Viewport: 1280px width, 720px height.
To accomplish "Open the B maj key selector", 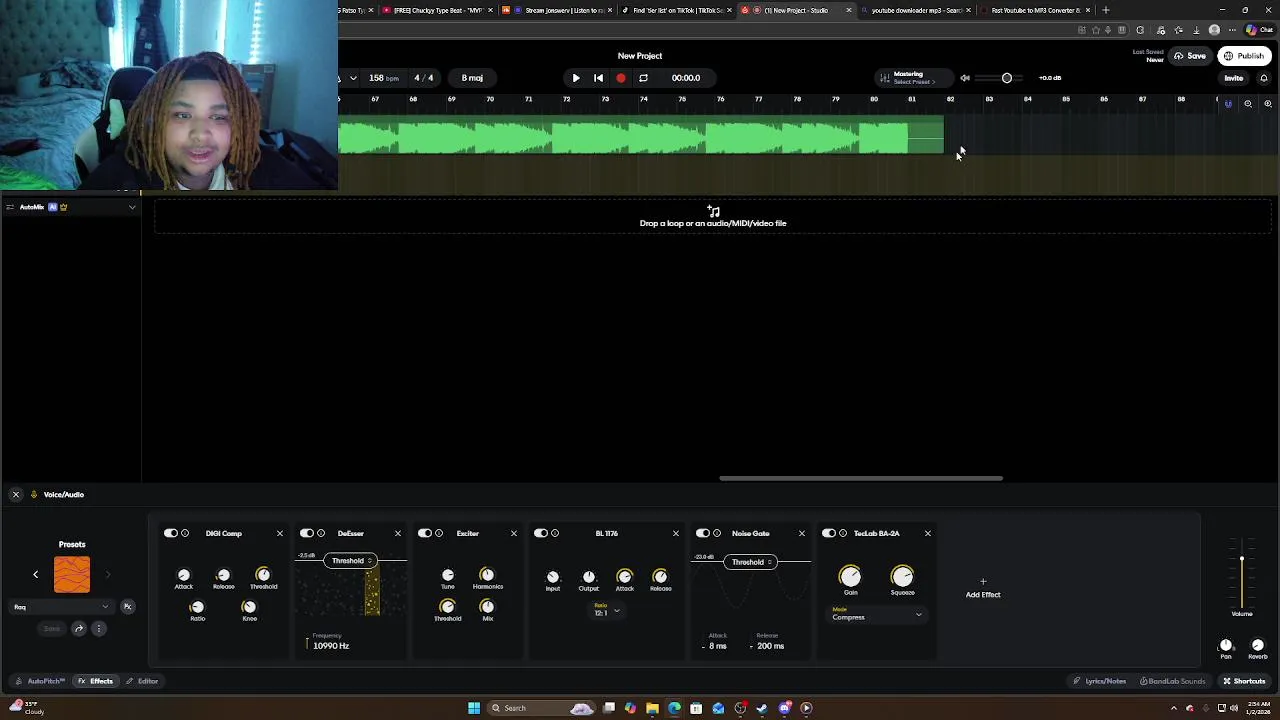I will click(472, 78).
